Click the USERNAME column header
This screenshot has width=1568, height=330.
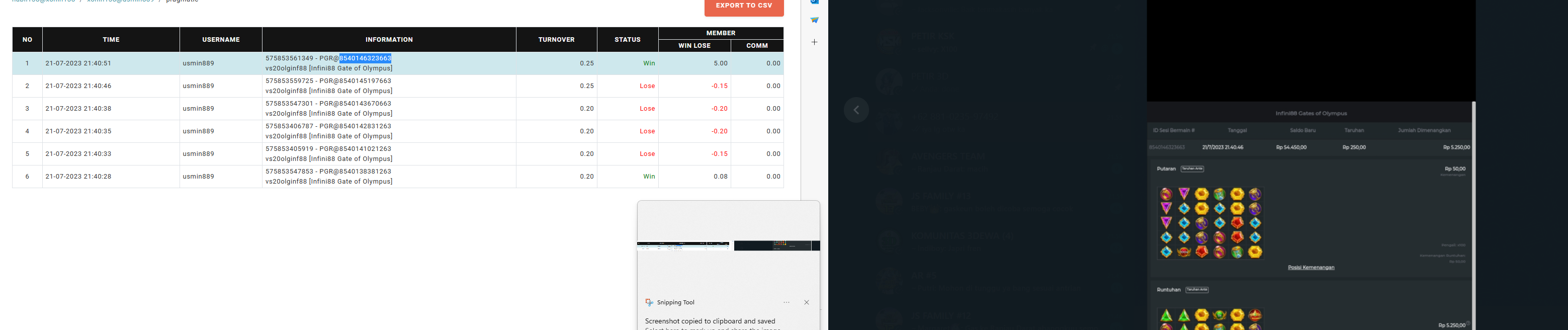[x=221, y=40]
